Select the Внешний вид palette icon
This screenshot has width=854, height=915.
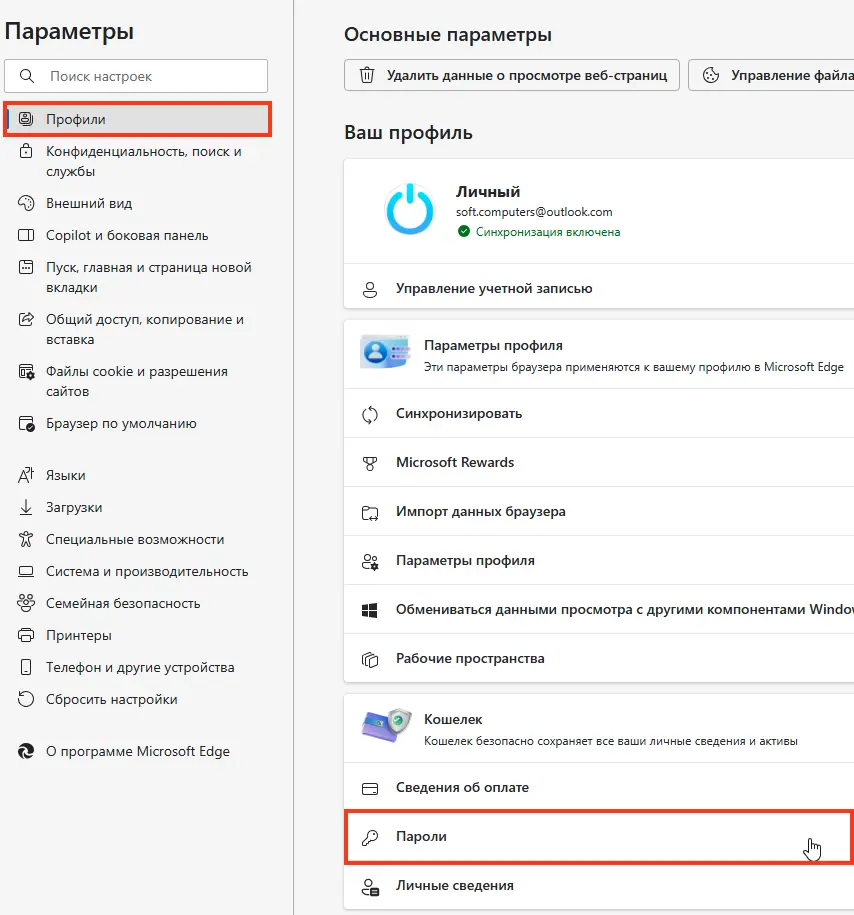pyautogui.click(x=26, y=203)
